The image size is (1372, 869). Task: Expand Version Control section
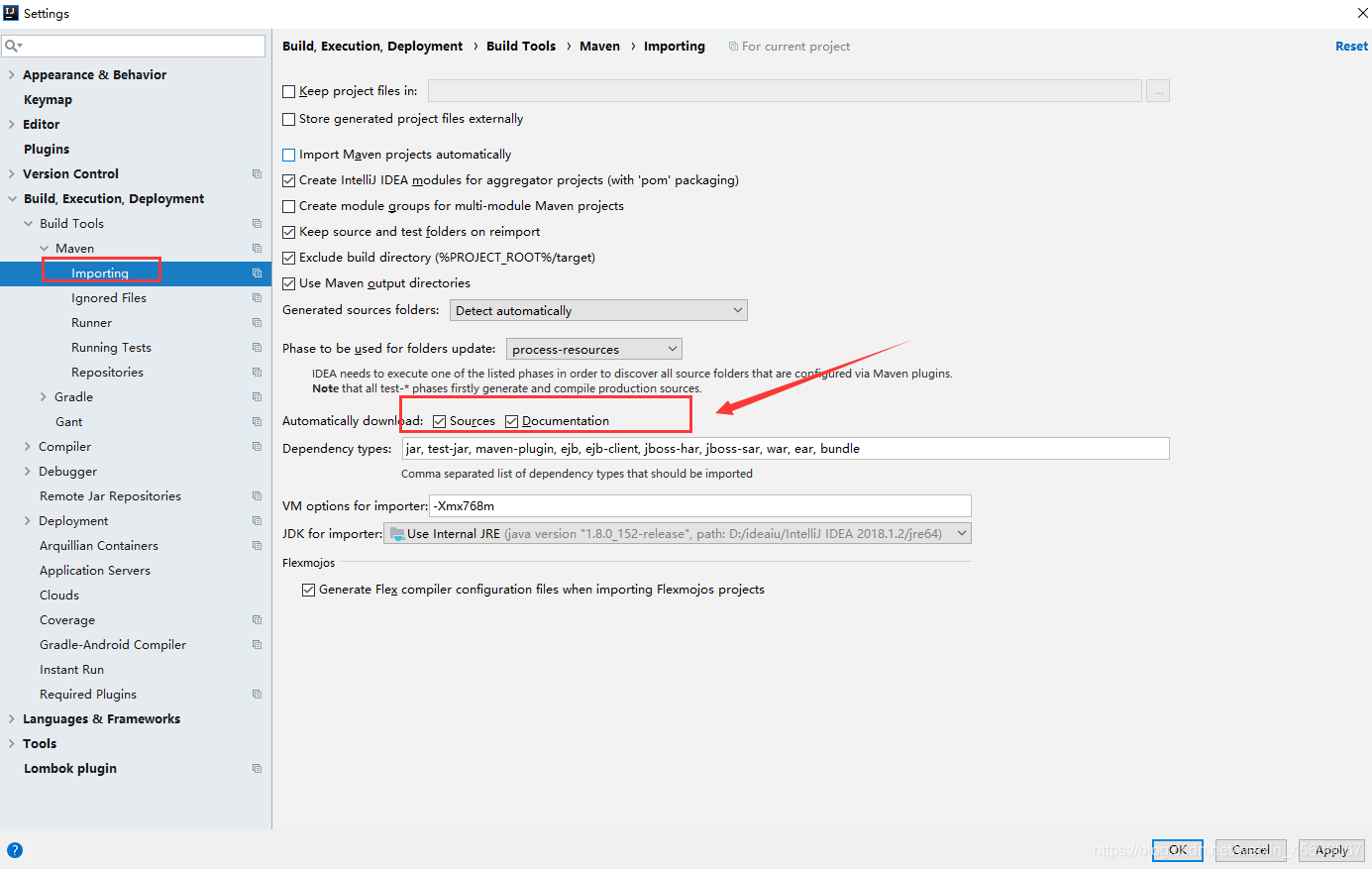11,173
